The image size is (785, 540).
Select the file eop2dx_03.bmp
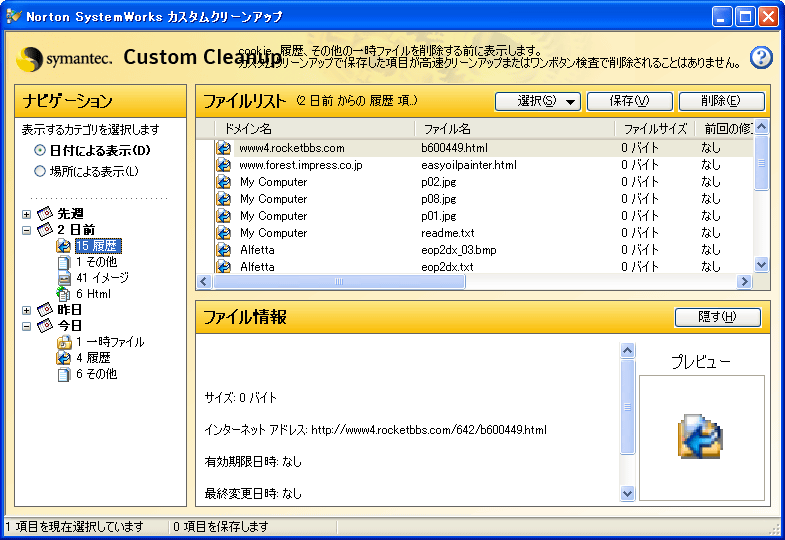tap(459, 250)
